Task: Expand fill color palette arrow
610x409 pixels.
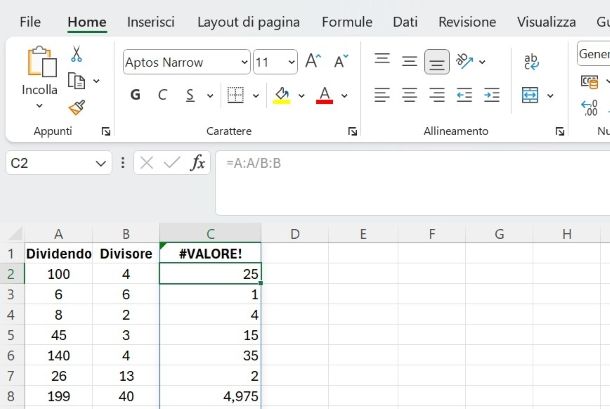Action: tap(301, 95)
